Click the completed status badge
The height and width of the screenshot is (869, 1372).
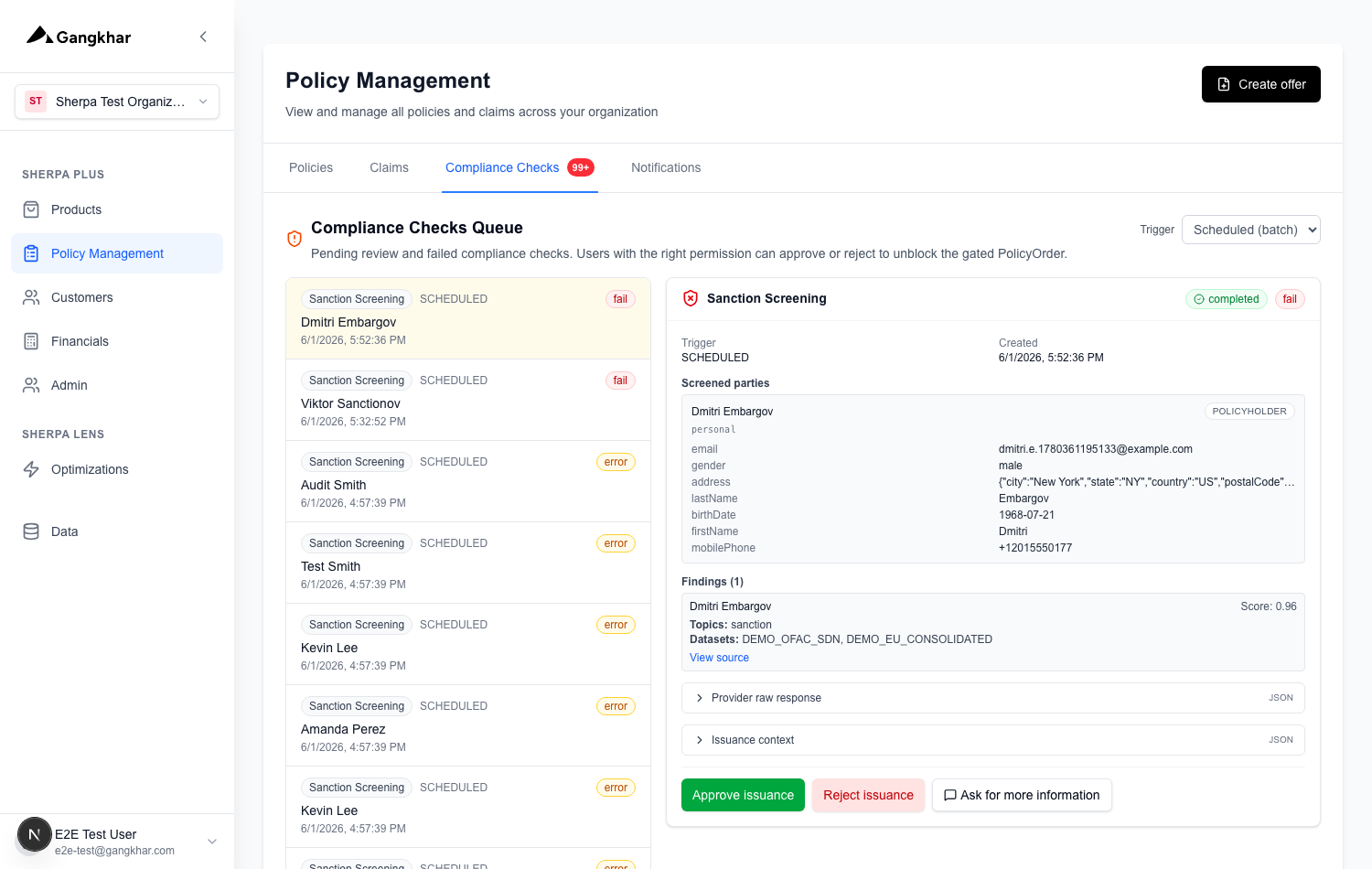[1226, 299]
